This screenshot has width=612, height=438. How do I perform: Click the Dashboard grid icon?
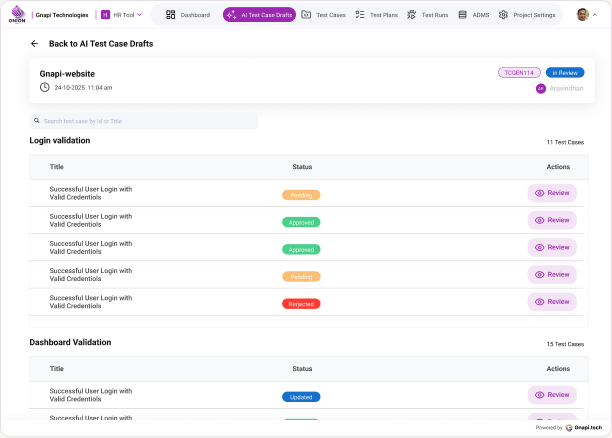(171, 15)
